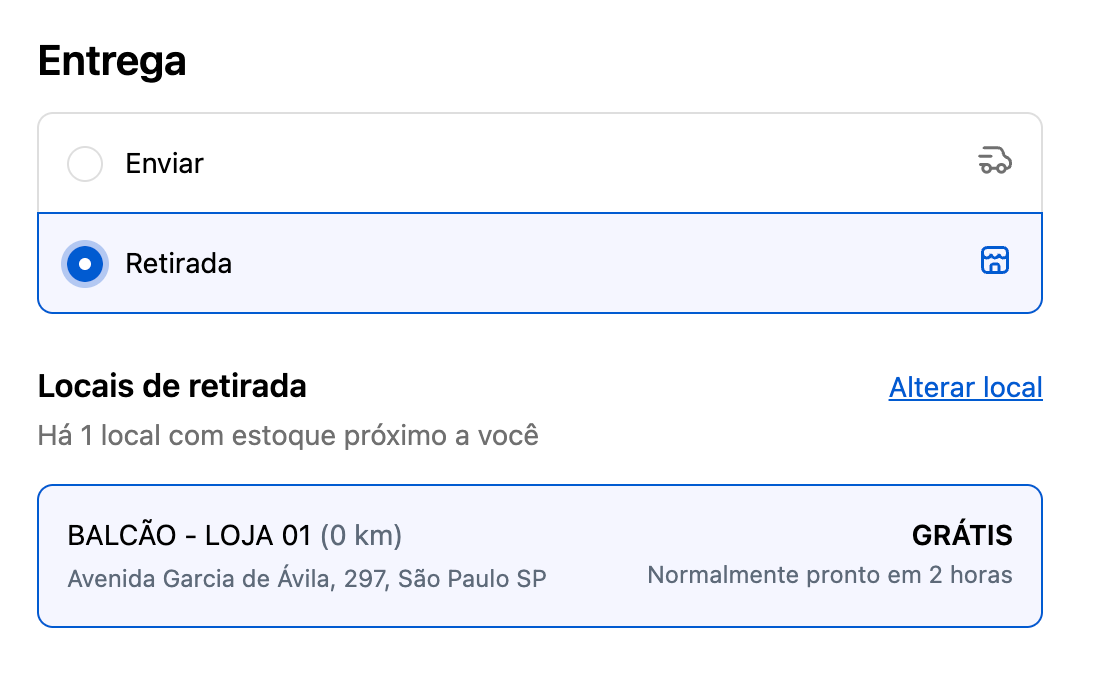The image size is (1096, 692).
Task: Click the (0 km) distance text
Action: click(361, 536)
